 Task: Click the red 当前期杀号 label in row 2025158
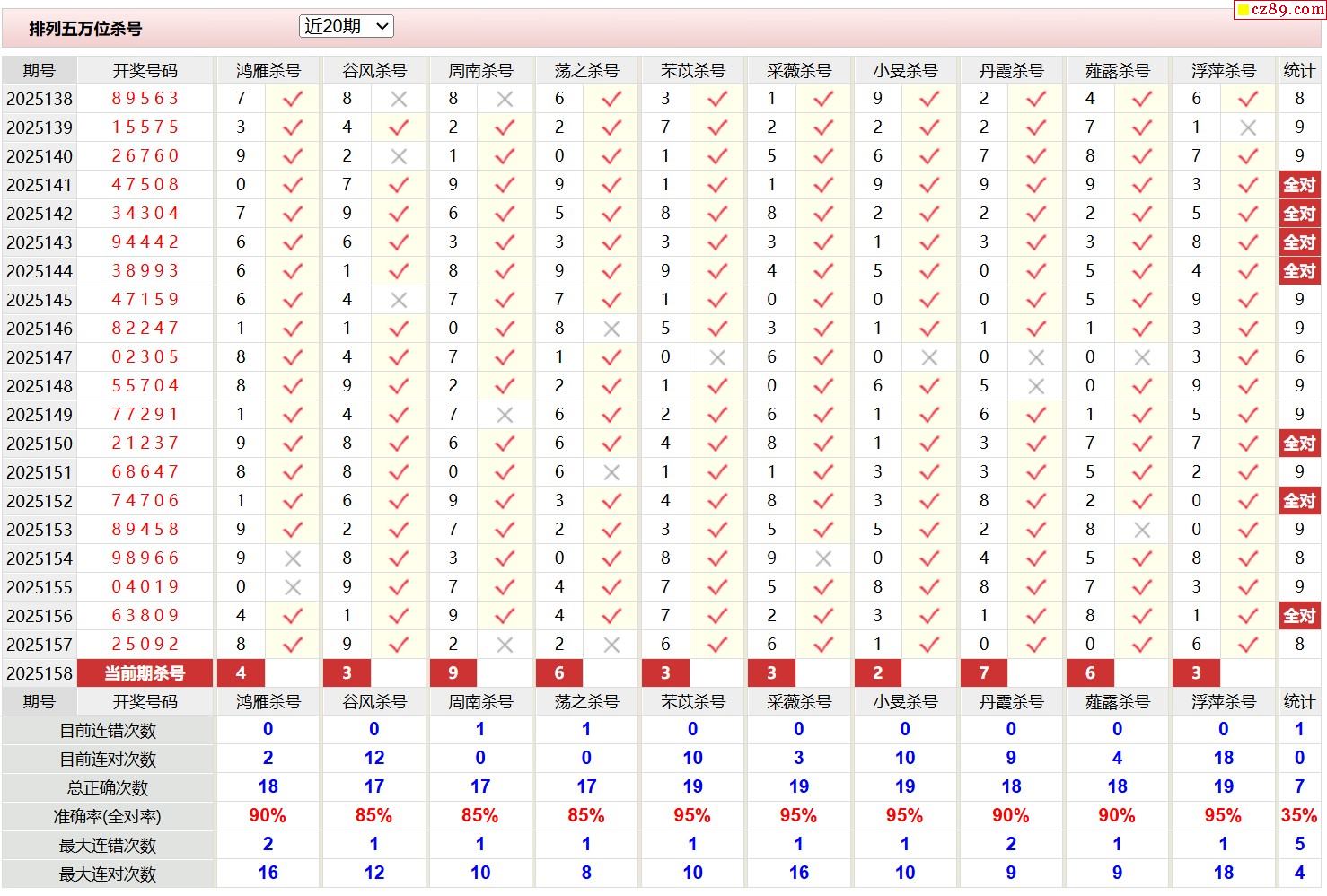[145, 673]
